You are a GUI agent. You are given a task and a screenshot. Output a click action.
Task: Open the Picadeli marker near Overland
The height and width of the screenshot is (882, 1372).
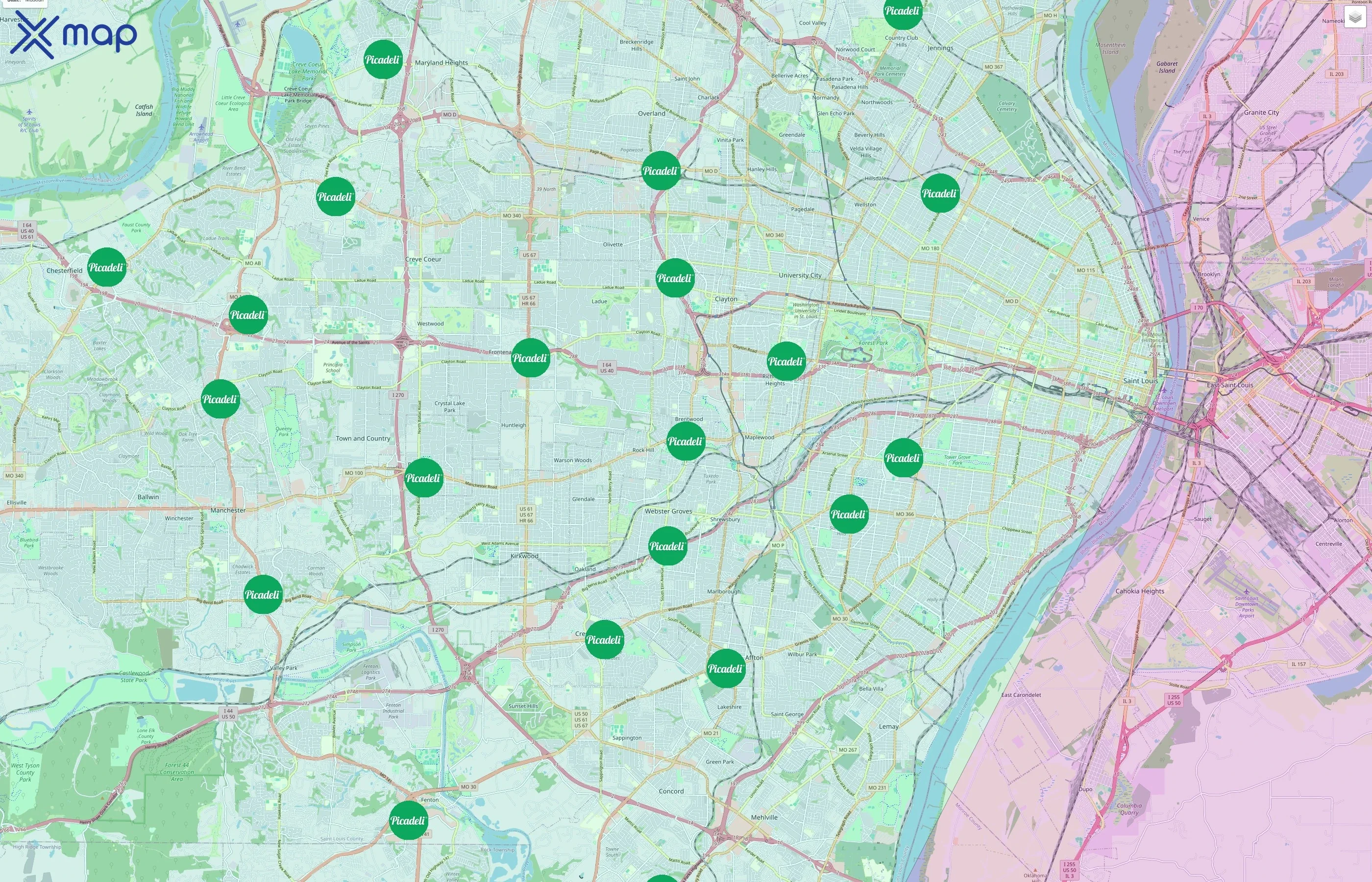661,170
